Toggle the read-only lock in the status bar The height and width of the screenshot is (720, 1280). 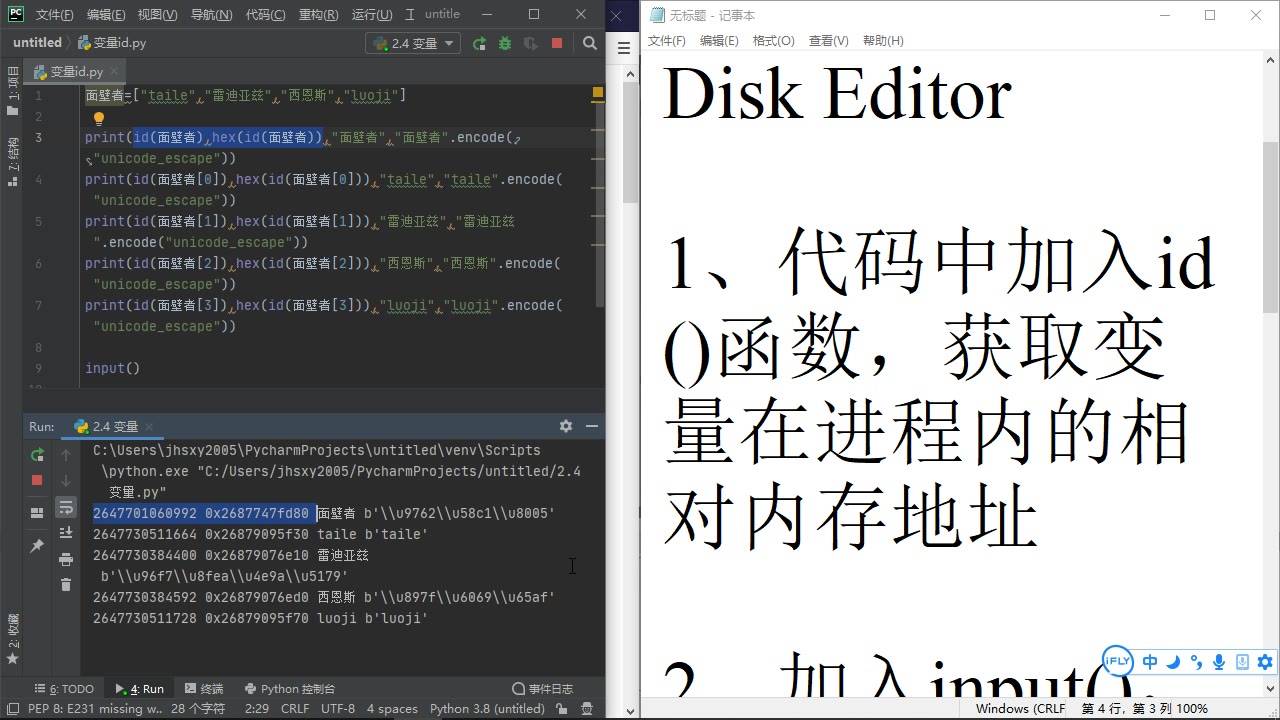coord(561,708)
